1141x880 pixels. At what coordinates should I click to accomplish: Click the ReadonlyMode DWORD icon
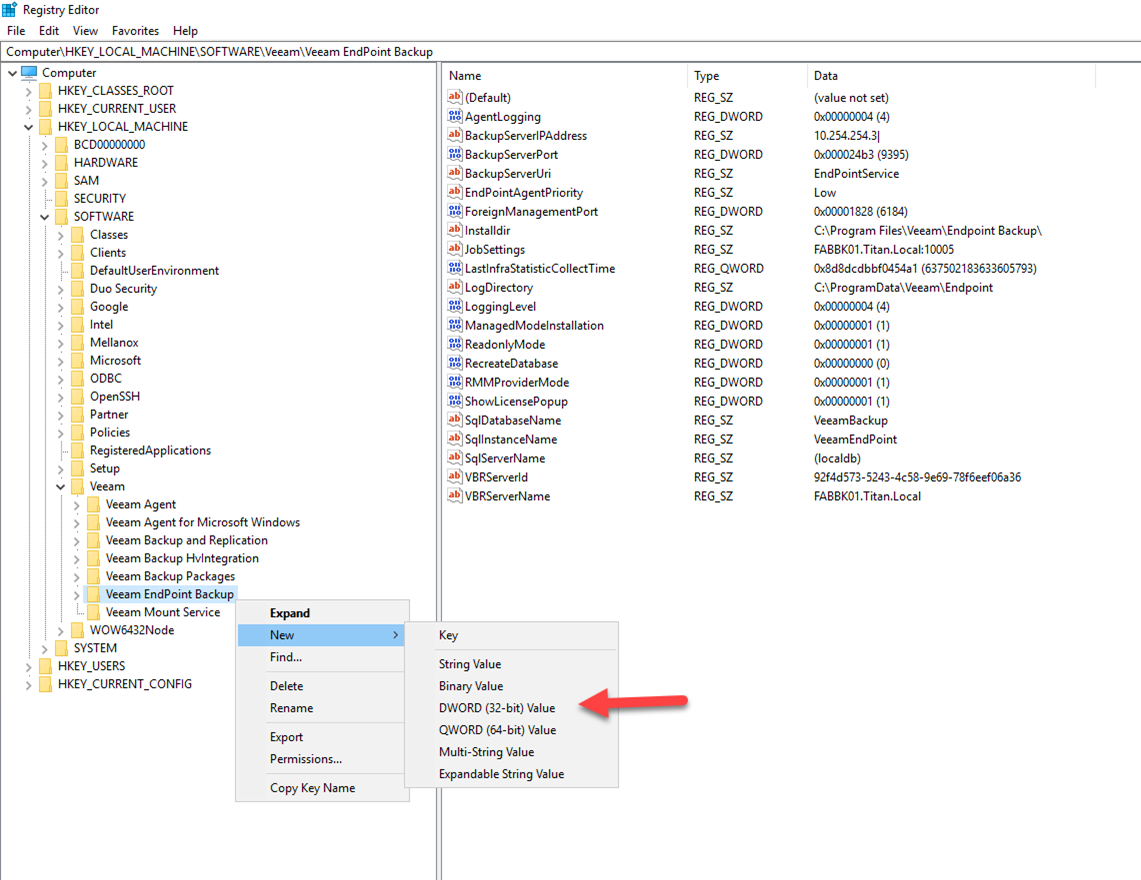click(x=455, y=344)
